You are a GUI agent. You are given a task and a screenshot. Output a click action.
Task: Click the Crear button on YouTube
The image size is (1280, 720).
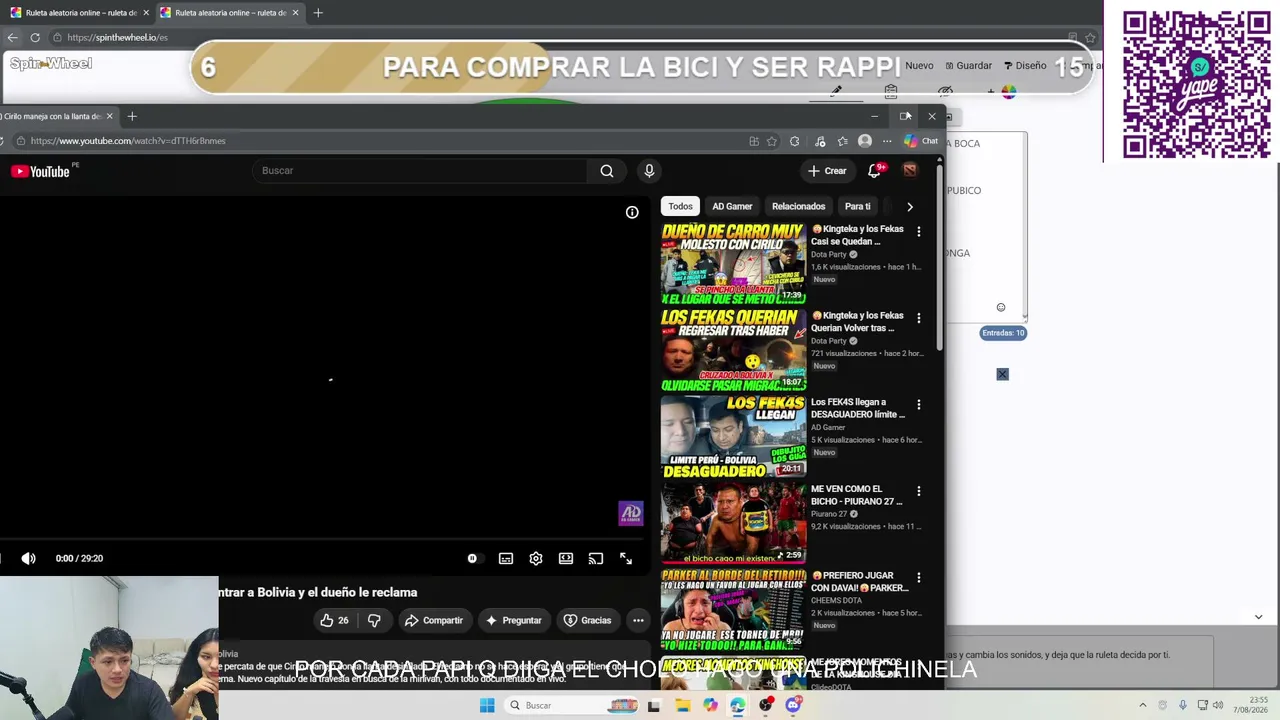(827, 171)
